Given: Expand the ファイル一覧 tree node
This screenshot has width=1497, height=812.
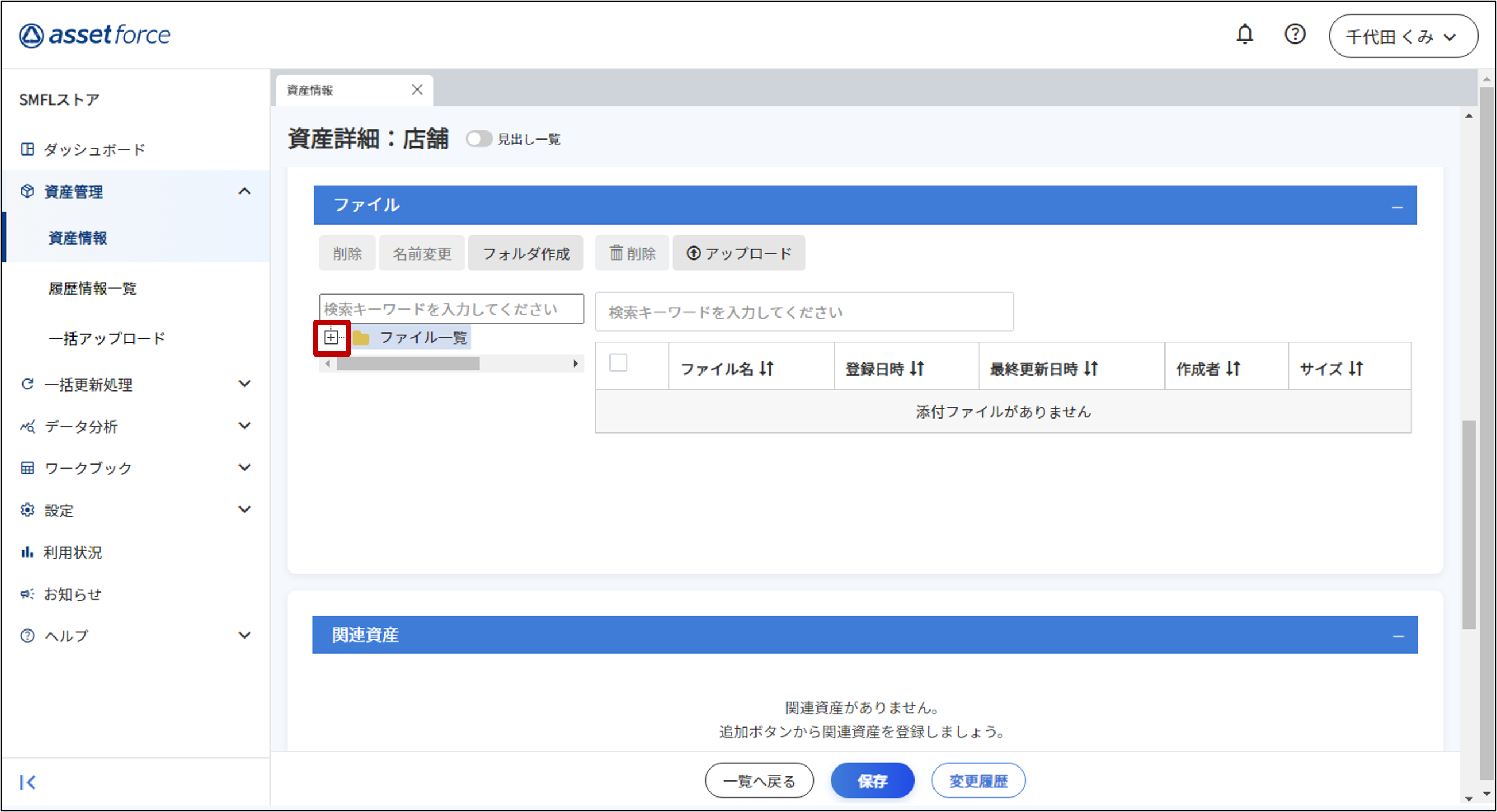Looking at the screenshot, I should click(x=331, y=337).
